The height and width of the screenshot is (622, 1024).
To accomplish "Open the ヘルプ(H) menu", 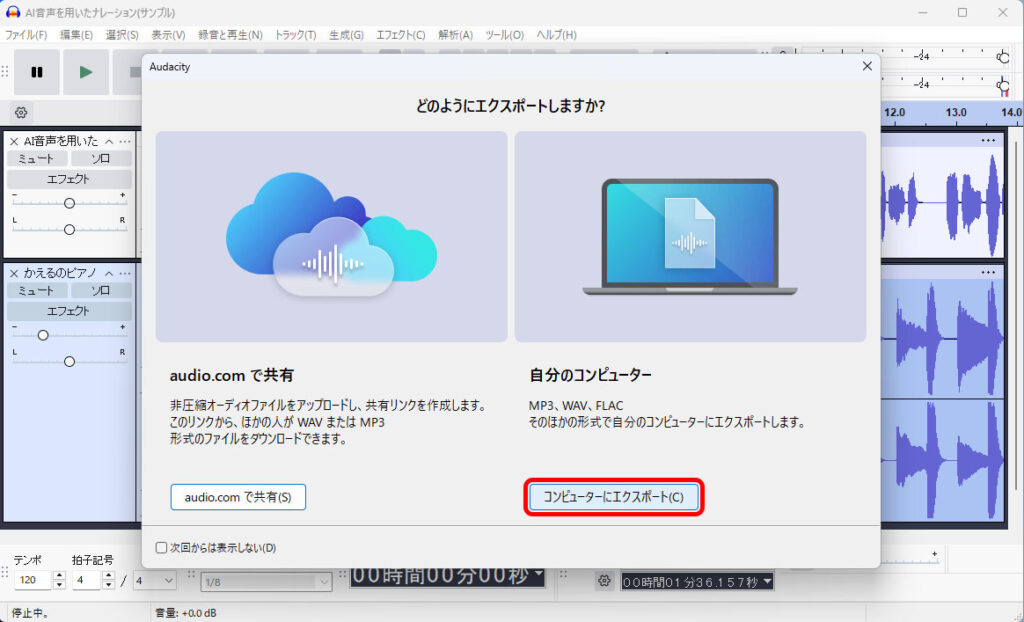I will pos(556,35).
